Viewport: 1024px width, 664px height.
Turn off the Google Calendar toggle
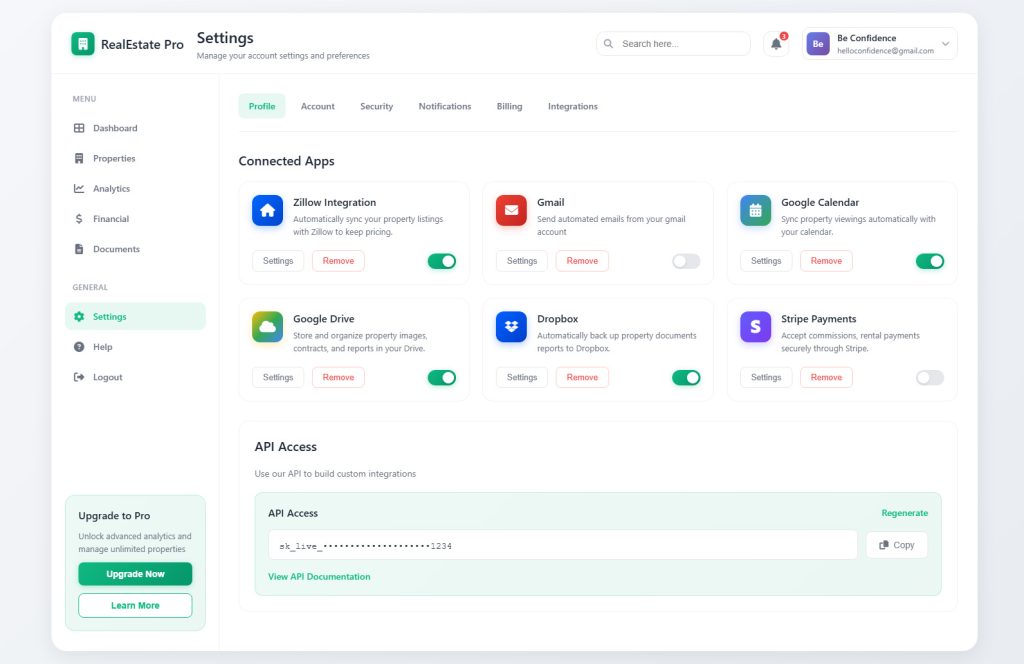(x=930, y=261)
